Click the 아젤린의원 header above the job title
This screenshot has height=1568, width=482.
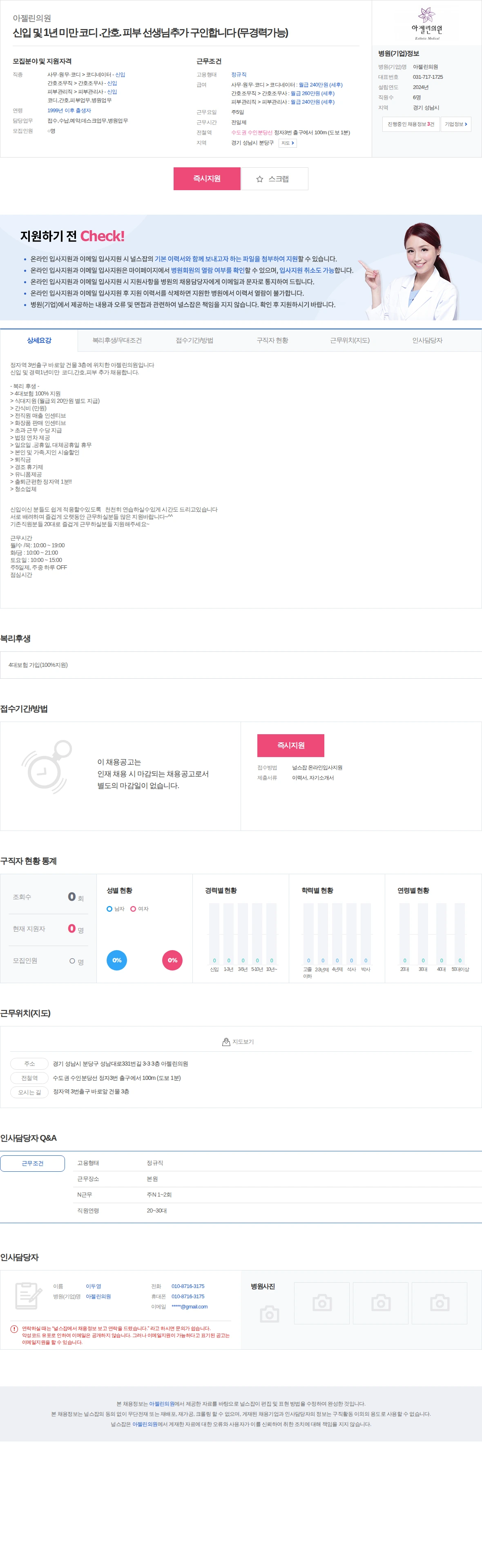tap(32, 18)
